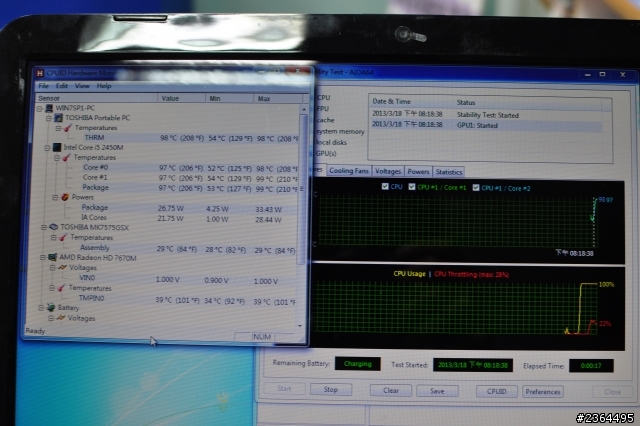Select the 'Stability Test: Started' log entry
The height and width of the screenshot is (426, 640).
[x=486, y=115]
